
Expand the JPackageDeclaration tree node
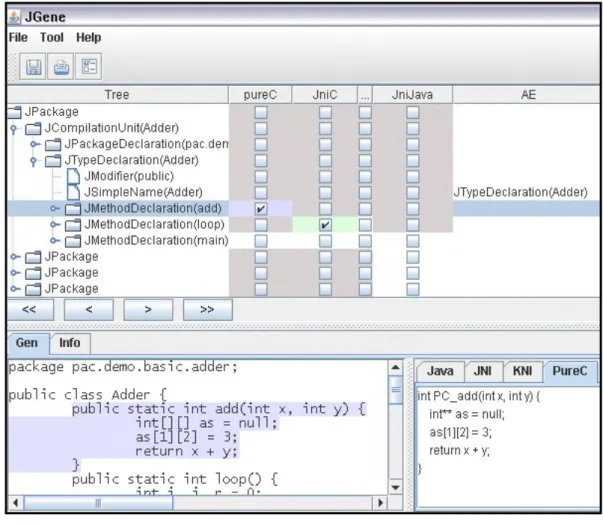[35, 144]
